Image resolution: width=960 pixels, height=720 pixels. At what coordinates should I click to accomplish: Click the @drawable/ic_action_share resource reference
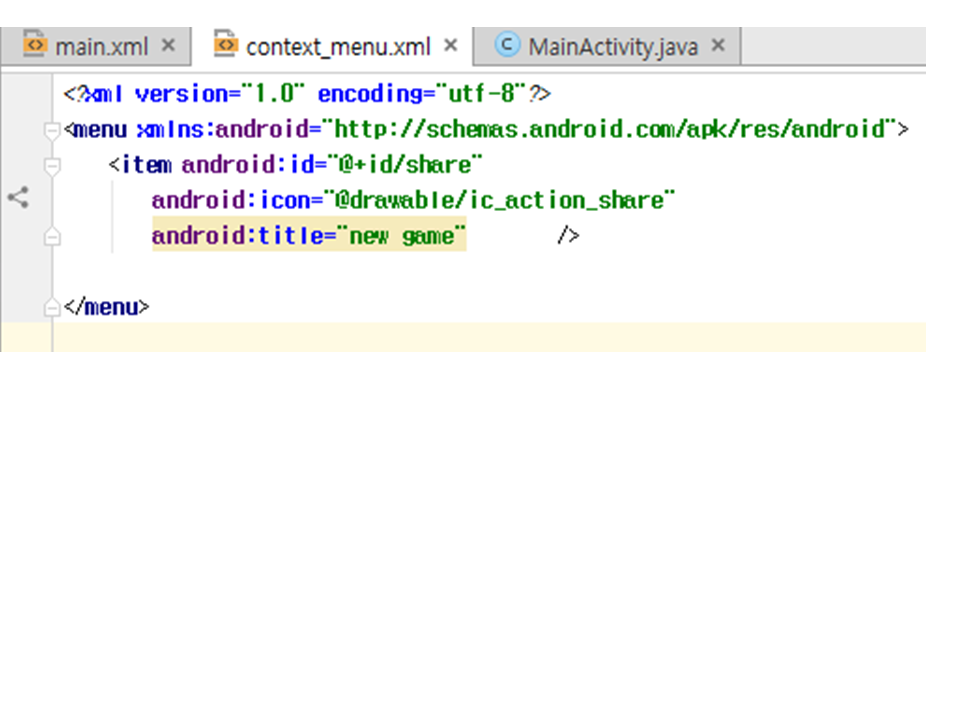click(x=505, y=201)
